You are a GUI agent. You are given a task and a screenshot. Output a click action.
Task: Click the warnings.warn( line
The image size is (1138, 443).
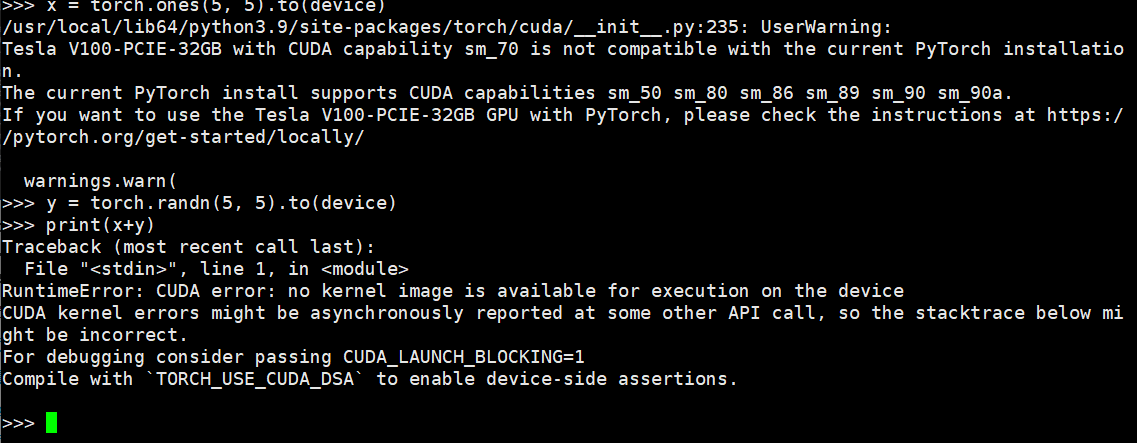point(100,181)
